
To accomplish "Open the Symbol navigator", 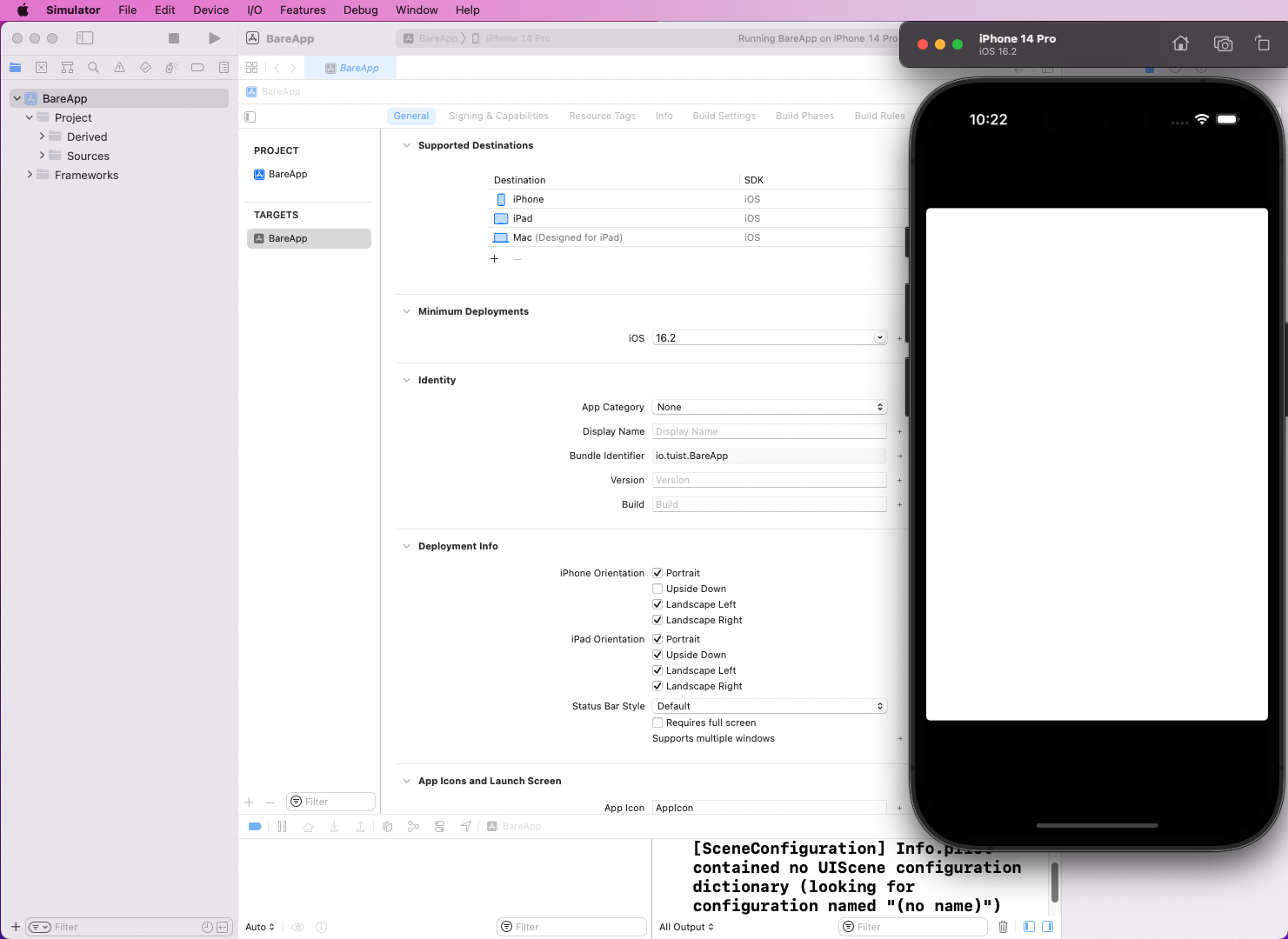I will tap(67, 68).
